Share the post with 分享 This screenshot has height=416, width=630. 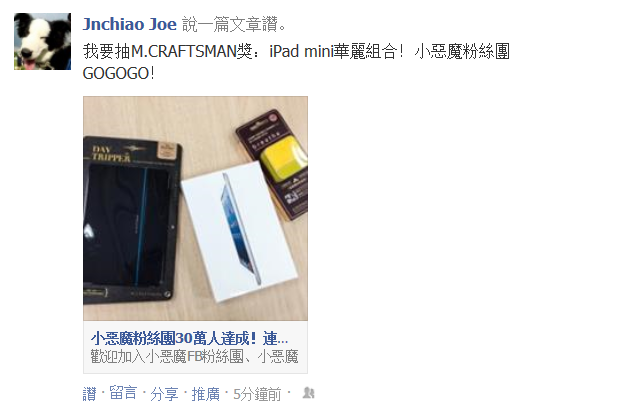click(x=164, y=394)
